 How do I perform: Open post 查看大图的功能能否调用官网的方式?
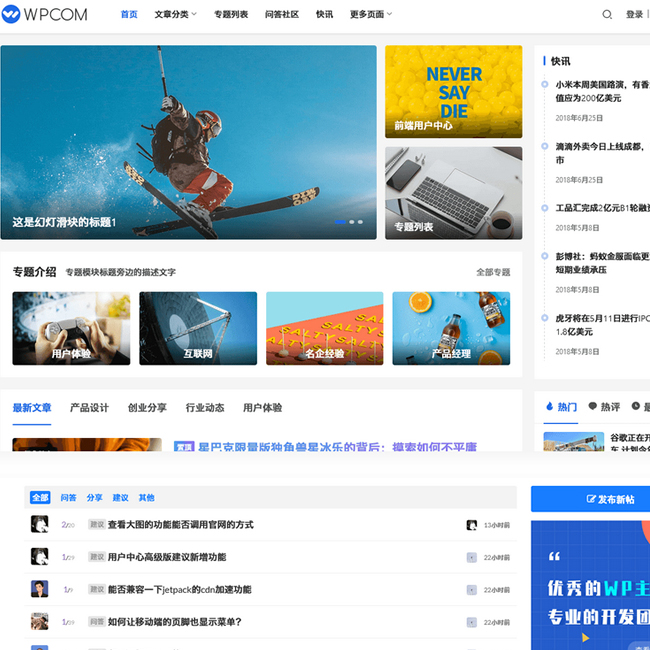181,525
